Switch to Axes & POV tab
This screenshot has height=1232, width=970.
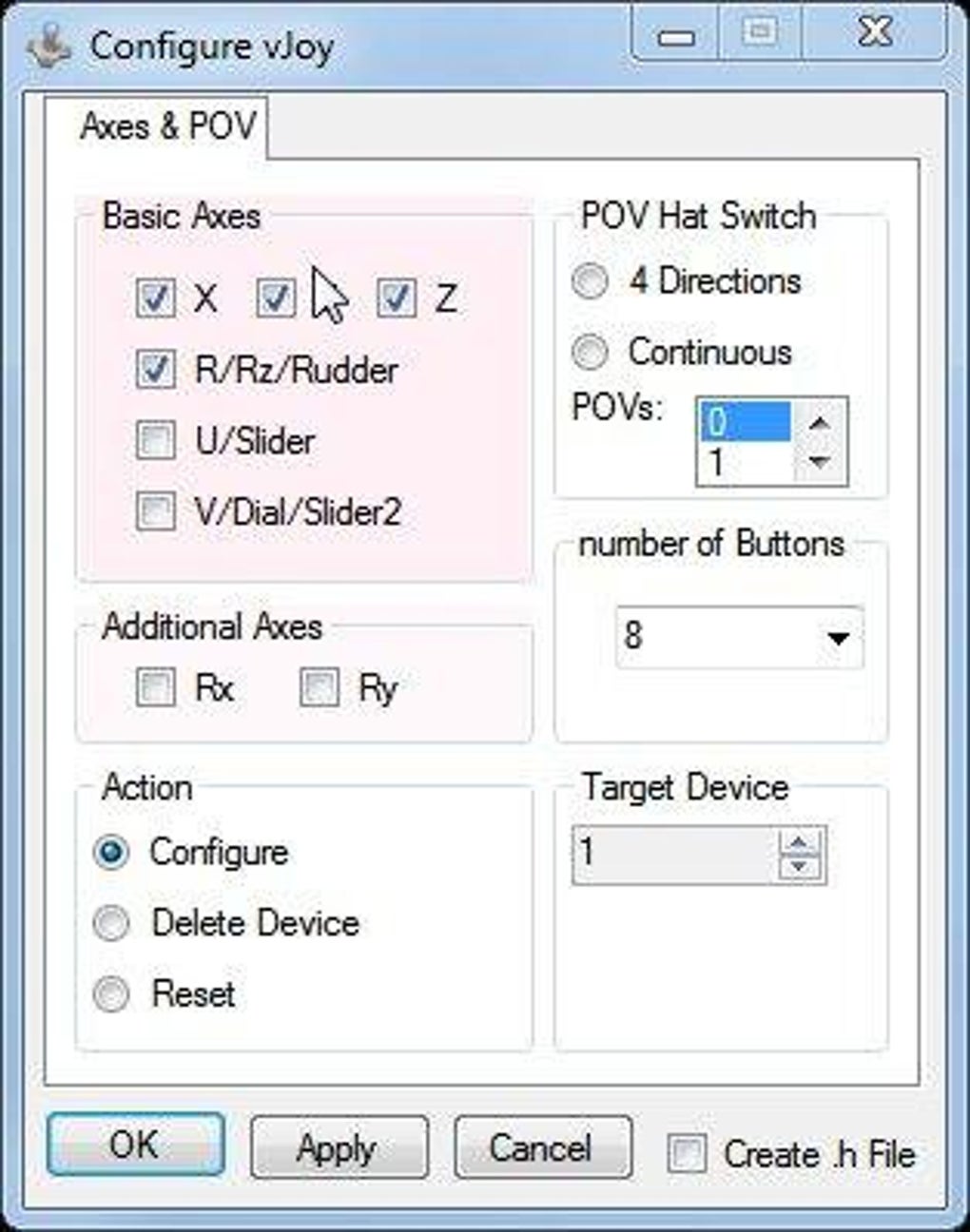pyautogui.click(x=167, y=126)
